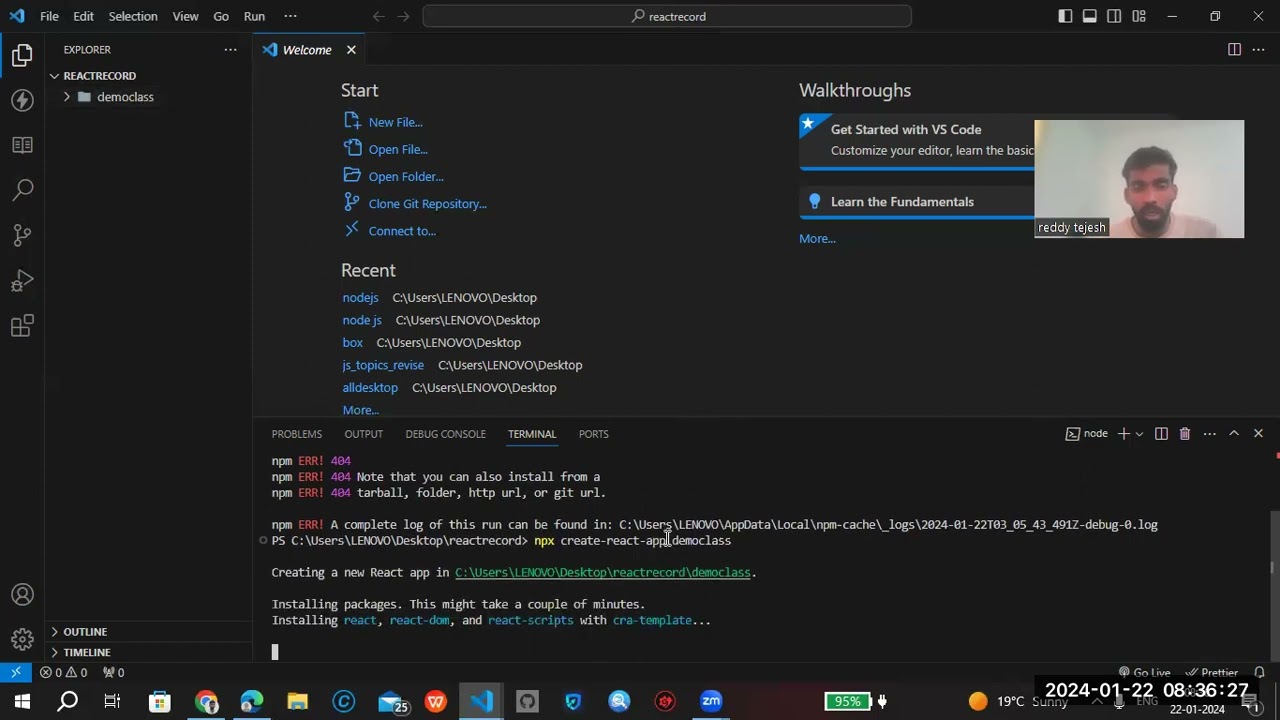The width and height of the screenshot is (1280, 720).
Task: Open the terminal launch profile dropdown arrow
Action: point(1139,434)
